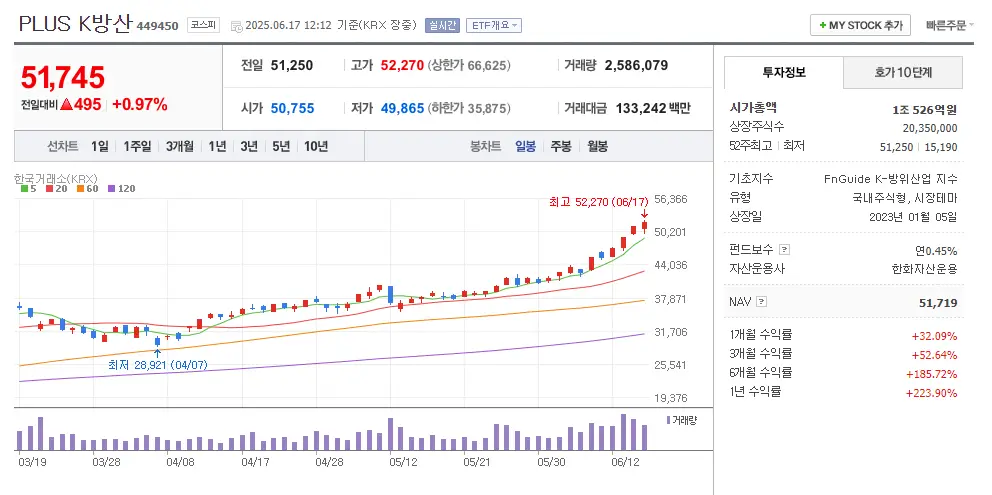
Task: Select the 주봉 weekly candlestick chart
Action: coord(560,146)
